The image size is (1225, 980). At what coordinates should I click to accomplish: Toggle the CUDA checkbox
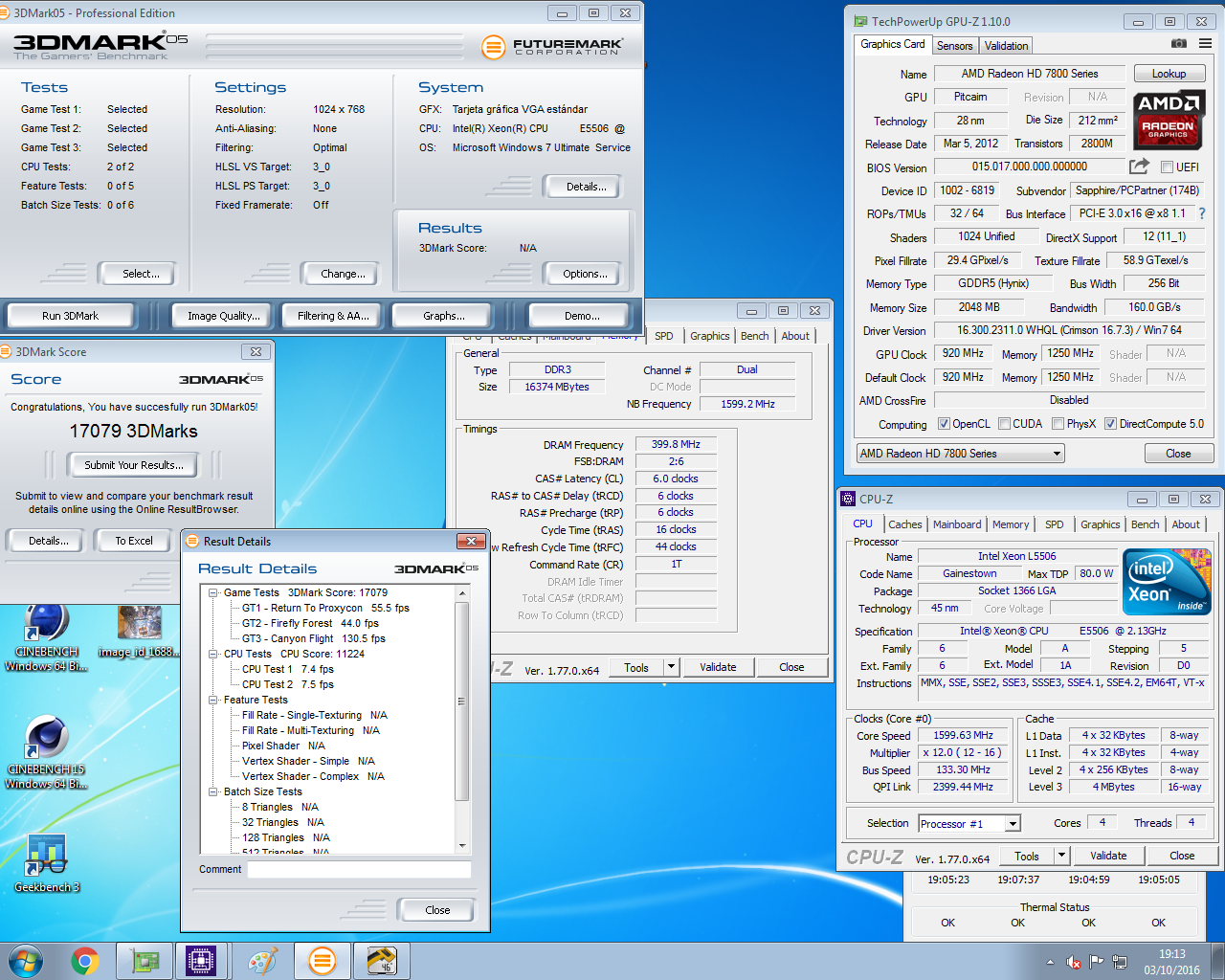click(x=1004, y=423)
